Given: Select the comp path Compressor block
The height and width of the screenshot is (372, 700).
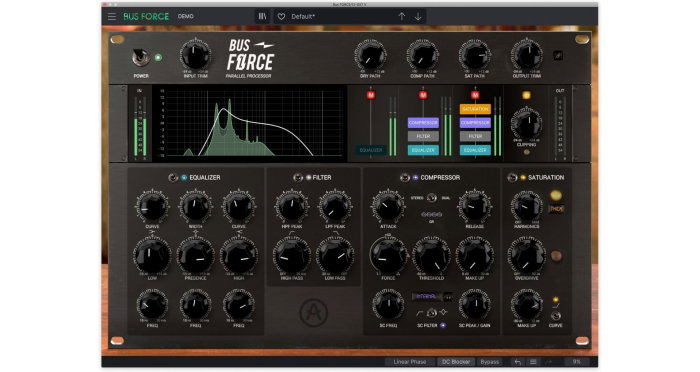Looking at the screenshot, I should click(423, 122).
